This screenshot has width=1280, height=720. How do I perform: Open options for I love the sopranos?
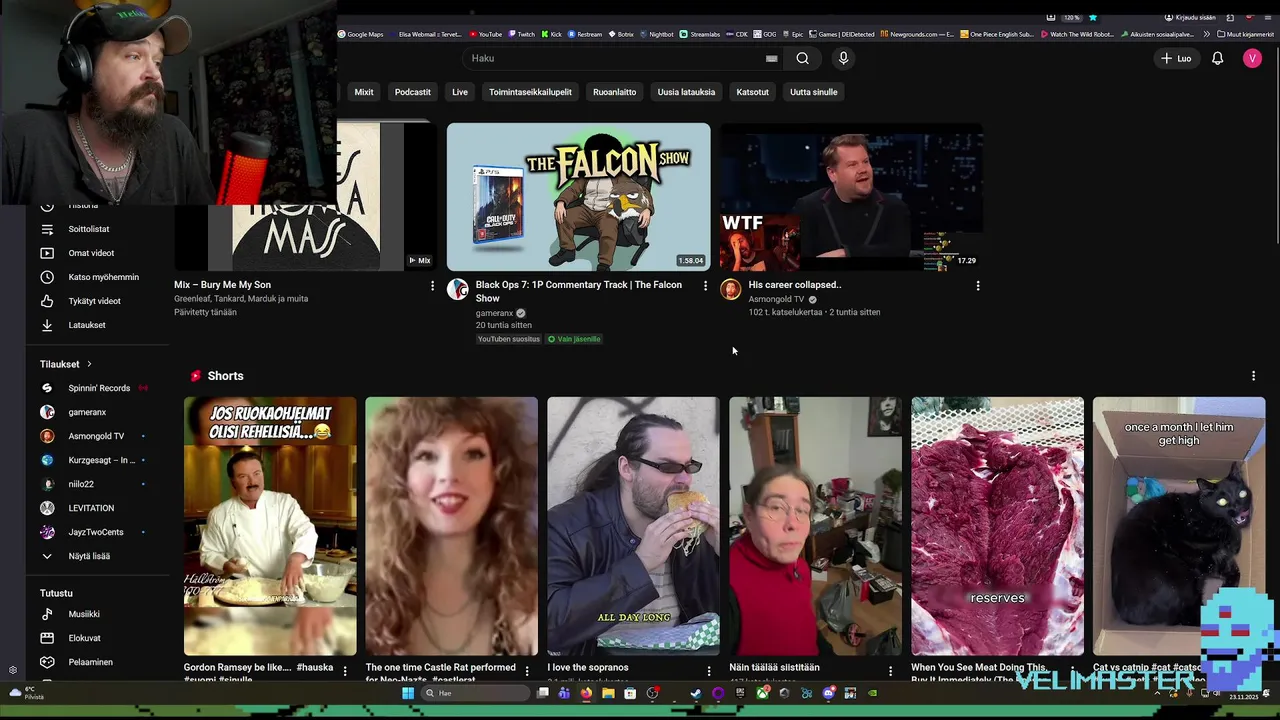pyautogui.click(x=709, y=671)
